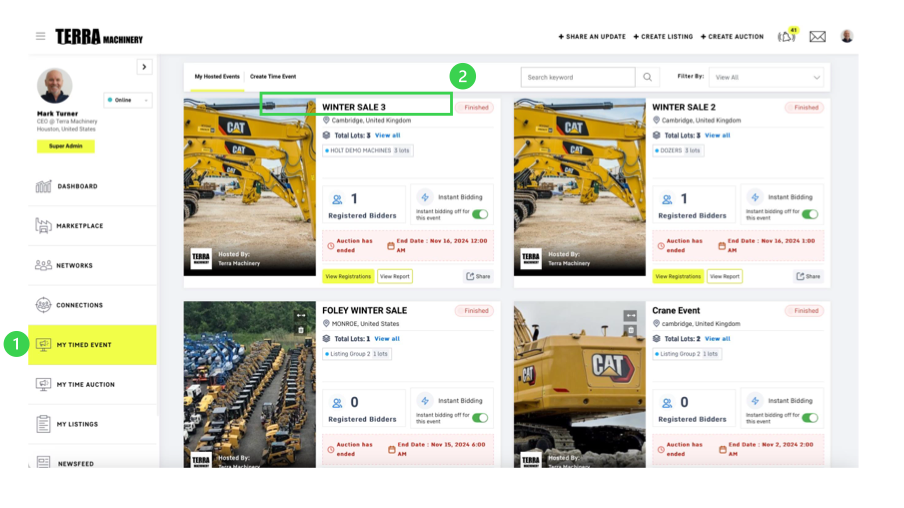Open Winter Sale 3 excavator thumbnail
This screenshot has width=904, height=508.
(x=250, y=187)
